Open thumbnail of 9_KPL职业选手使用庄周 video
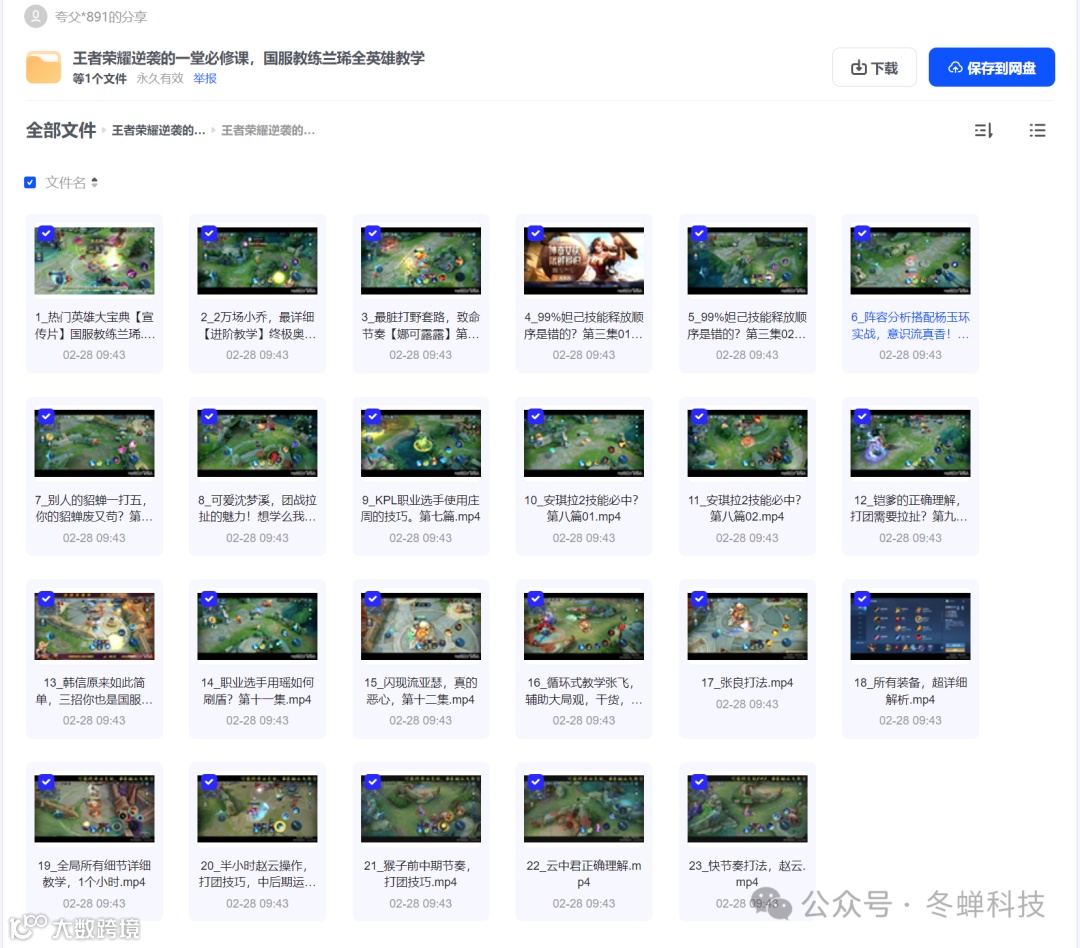The image size is (1080, 948). 421,444
